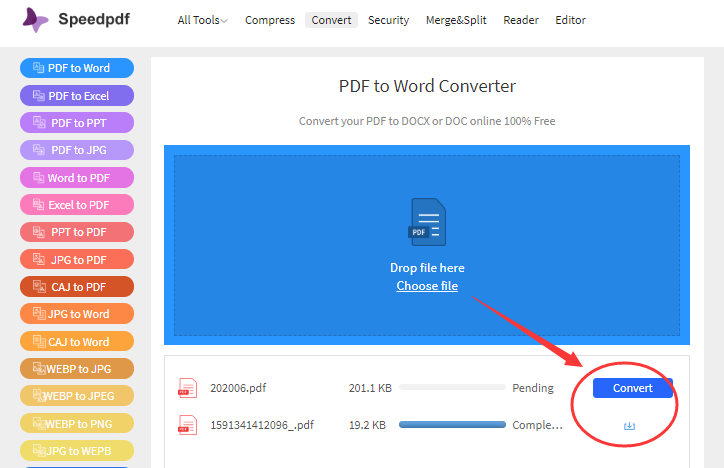Screen dimensions: 724x468
Task: Open the Security menu
Action: [388, 20]
